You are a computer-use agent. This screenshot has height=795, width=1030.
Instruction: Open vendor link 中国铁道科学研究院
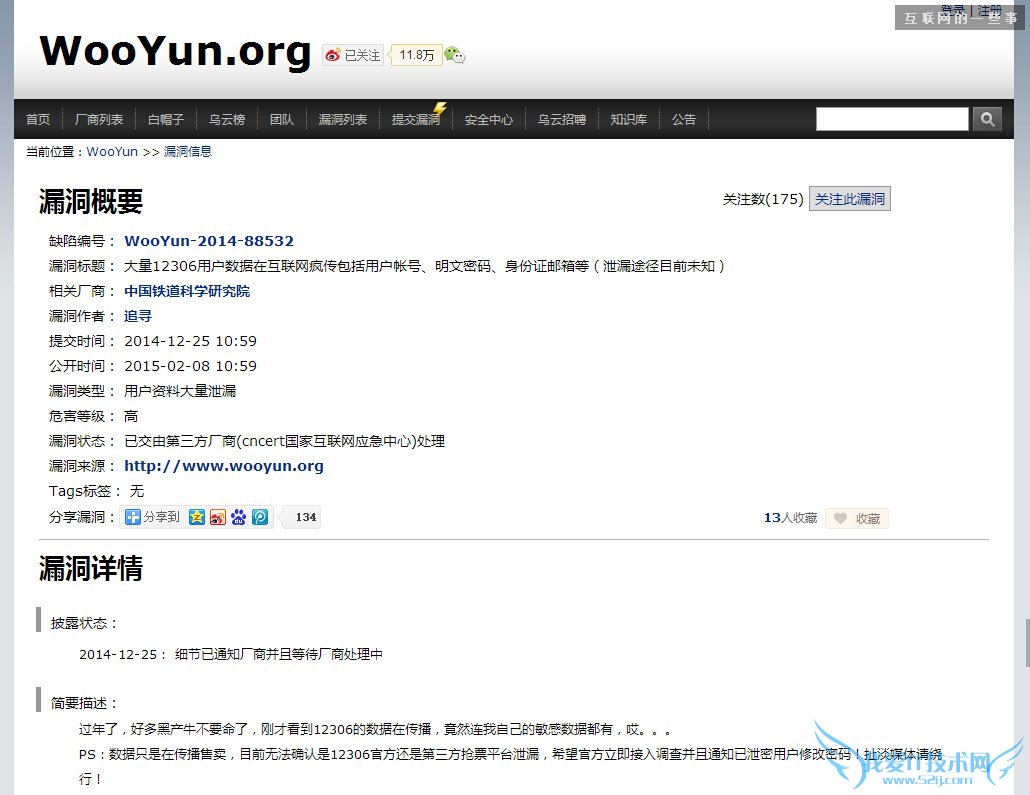click(x=187, y=291)
